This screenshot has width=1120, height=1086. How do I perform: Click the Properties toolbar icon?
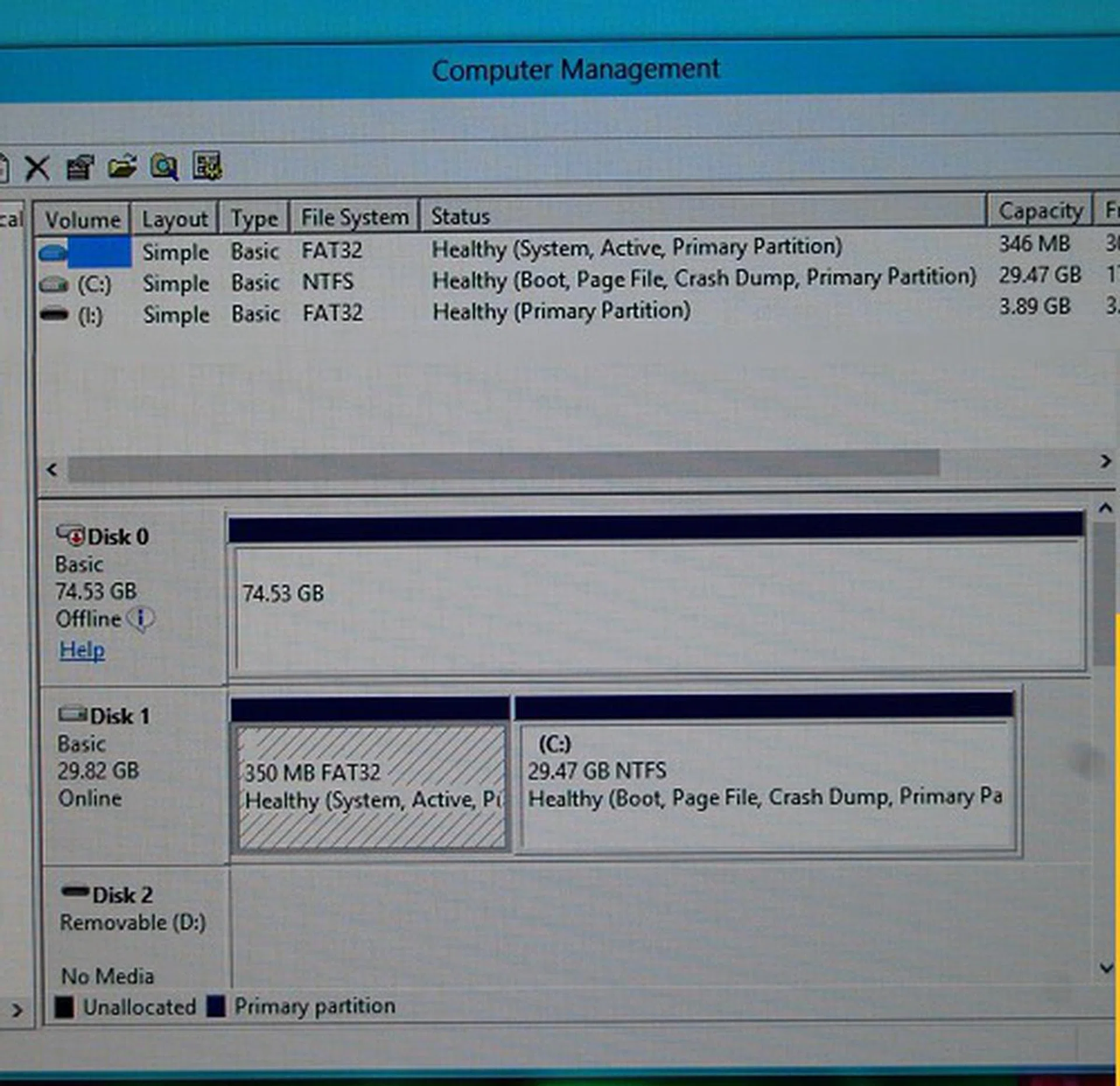click(x=80, y=168)
